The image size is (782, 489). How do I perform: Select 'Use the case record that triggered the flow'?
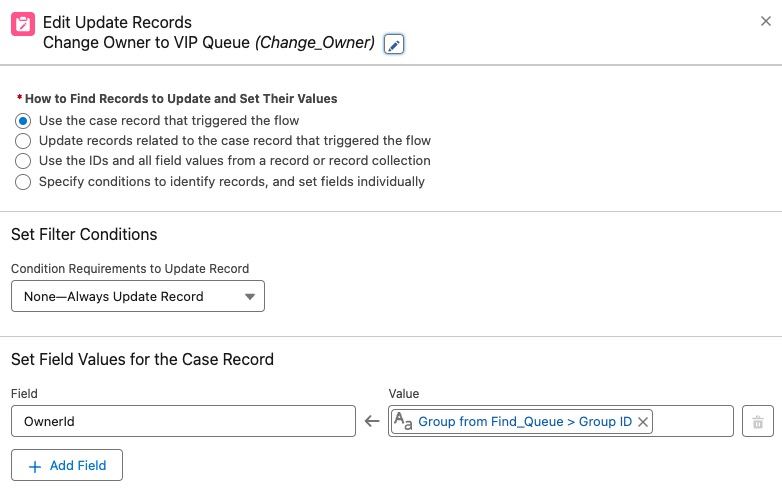pyautogui.click(x=23, y=121)
